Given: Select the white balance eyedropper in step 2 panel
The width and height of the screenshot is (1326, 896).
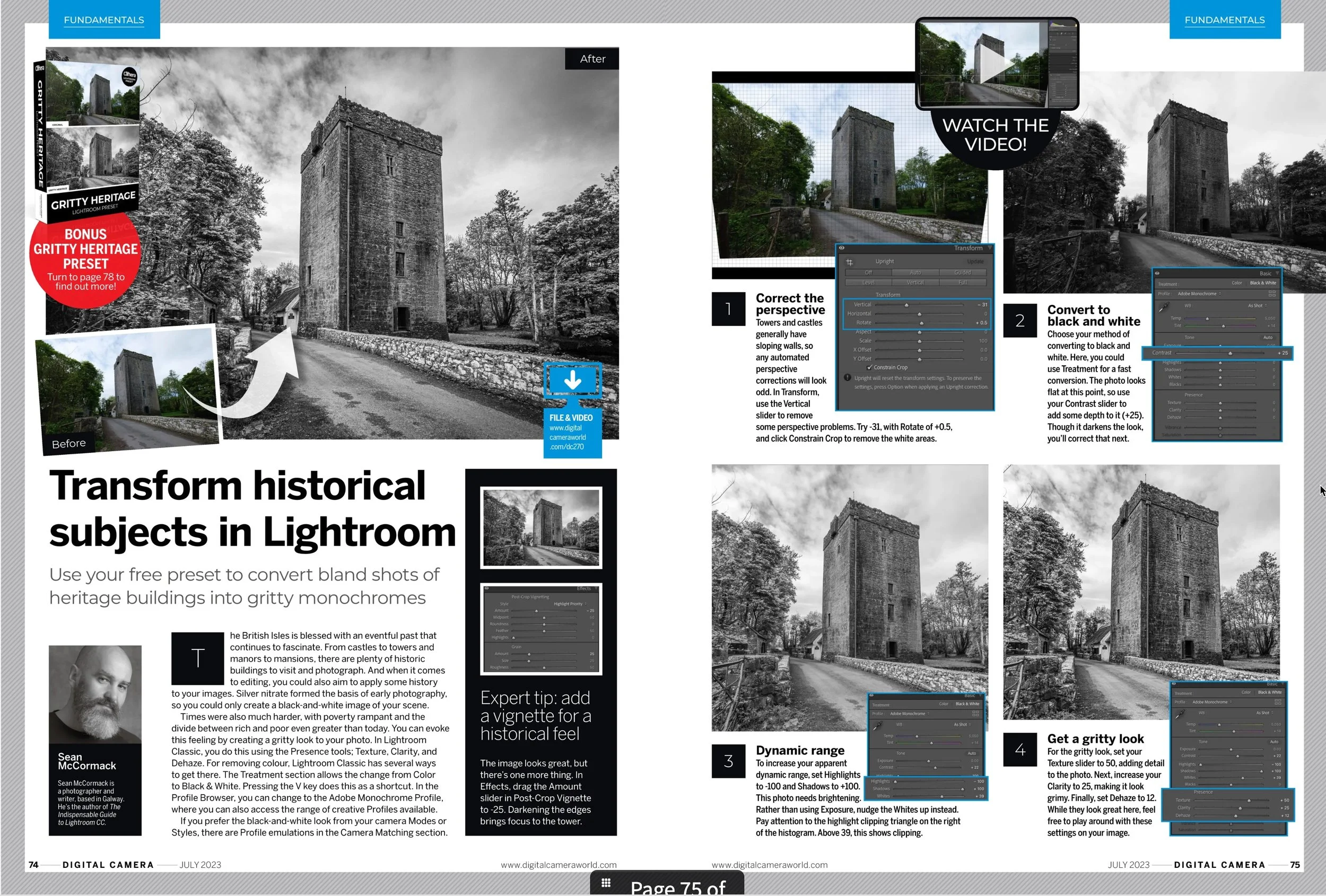Looking at the screenshot, I should 1164,307.
